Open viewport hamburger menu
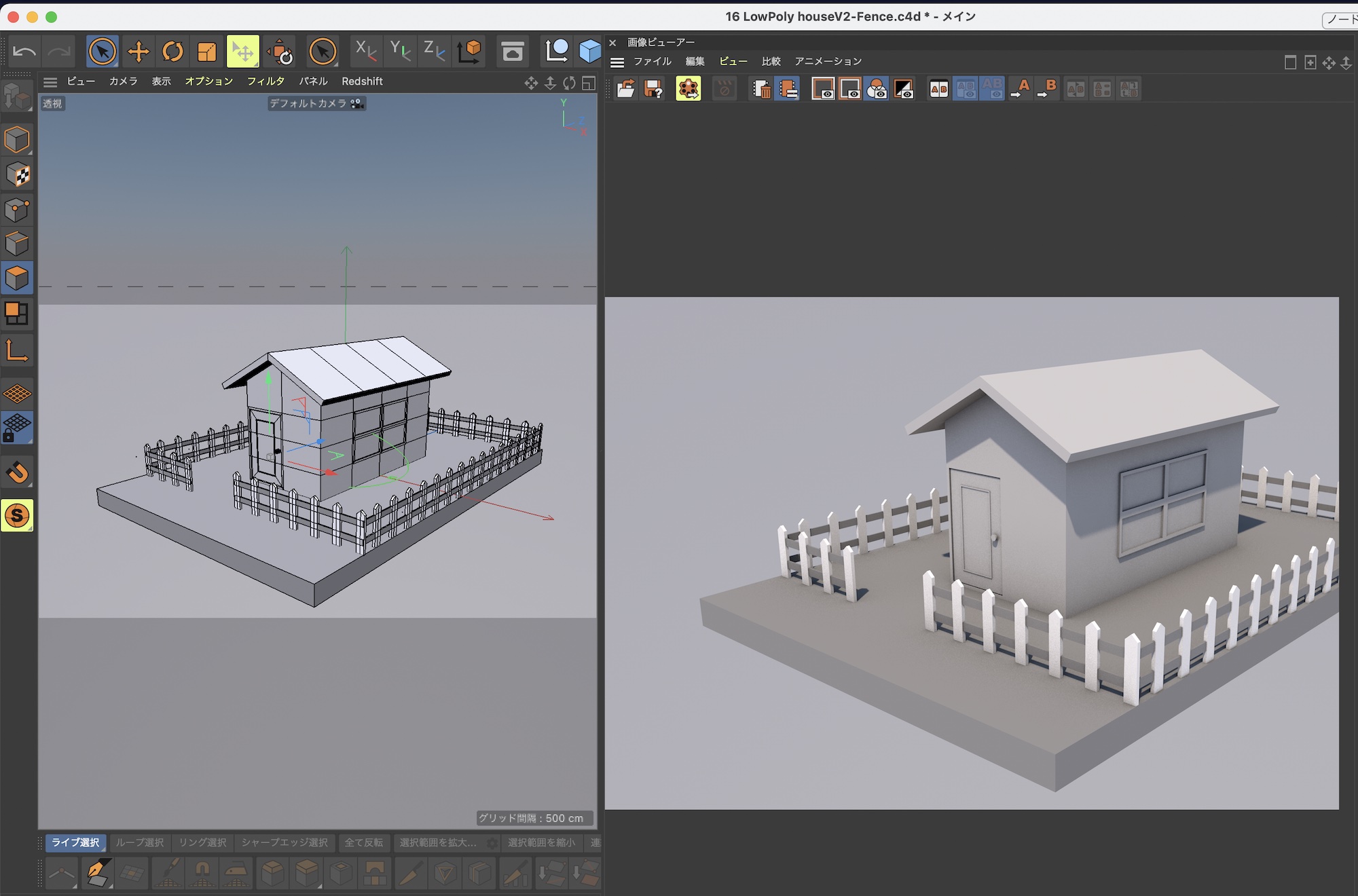Image resolution: width=1358 pixels, height=896 pixels. click(x=50, y=82)
